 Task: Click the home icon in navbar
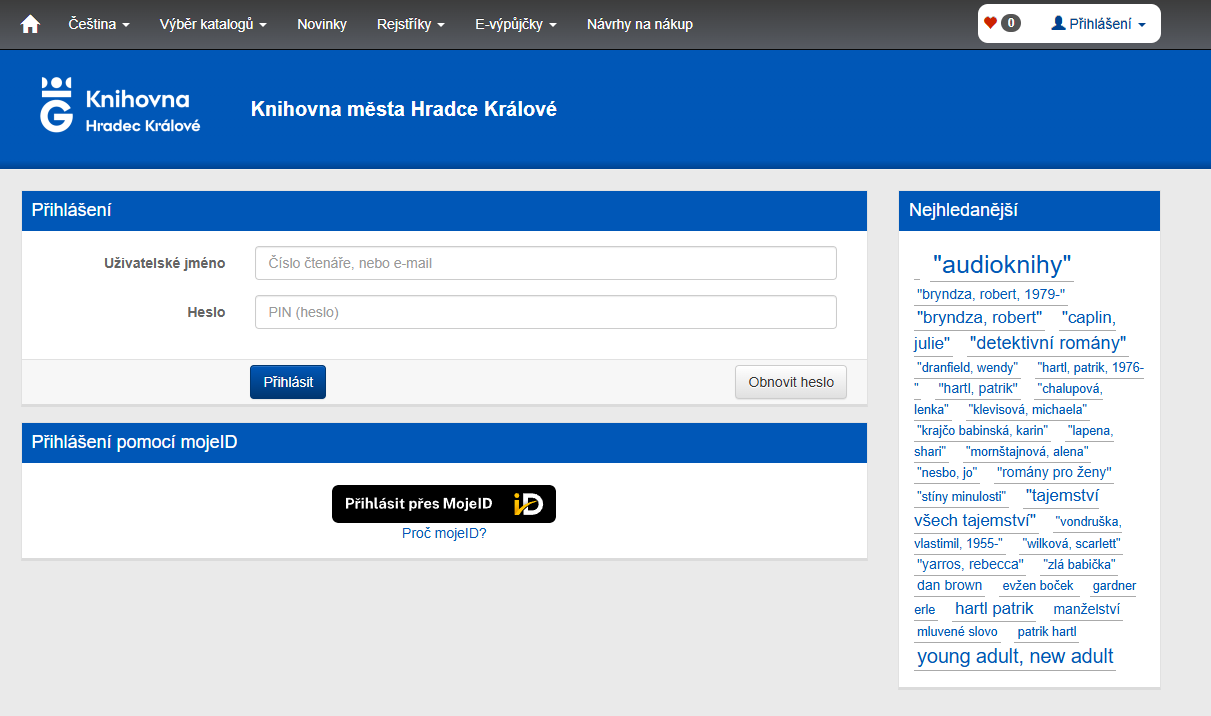click(x=30, y=24)
